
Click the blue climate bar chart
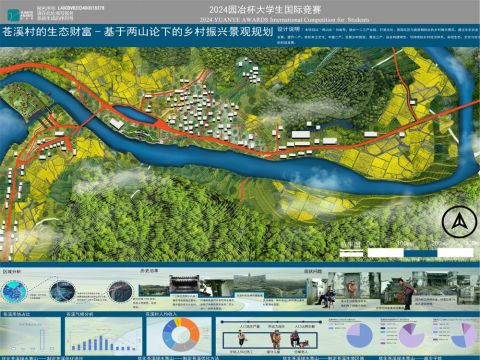pos(103,343)
